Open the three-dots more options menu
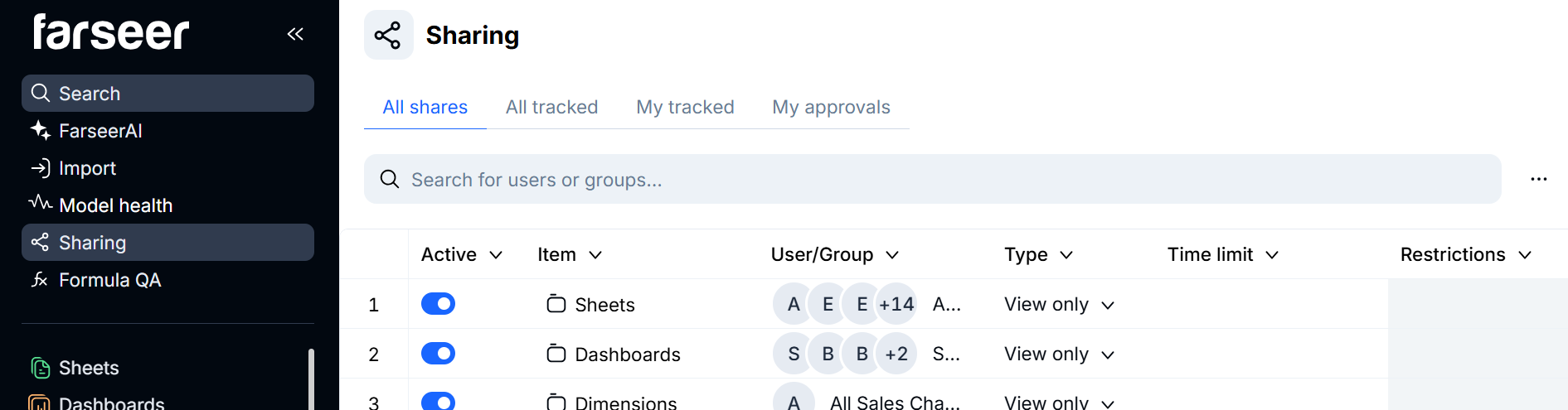Image resolution: width=1568 pixels, height=410 pixels. (x=1539, y=180)
